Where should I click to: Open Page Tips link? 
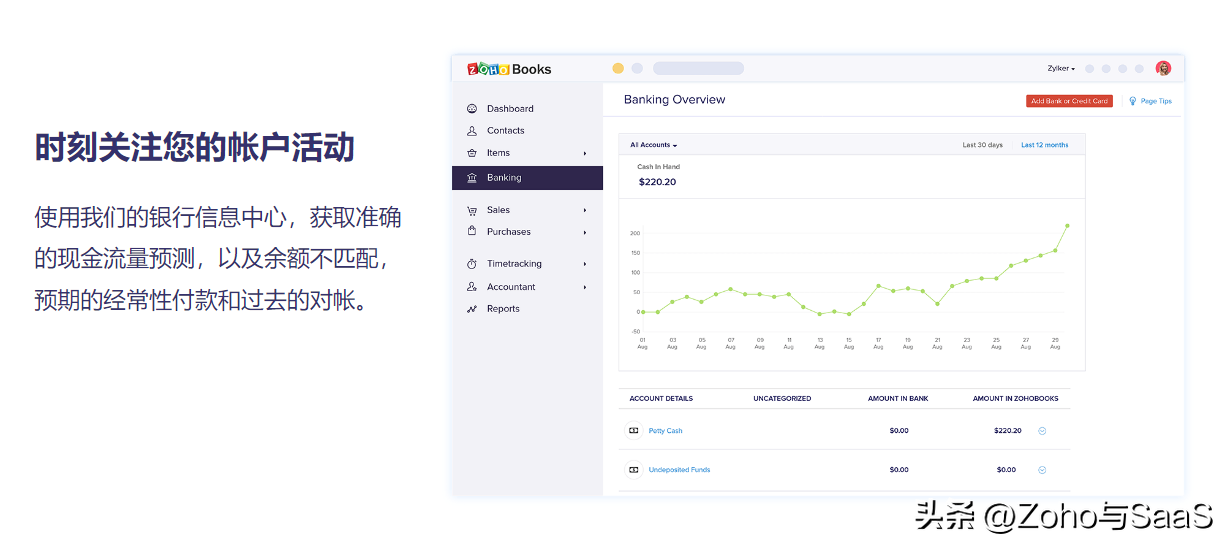[1156, 101]
